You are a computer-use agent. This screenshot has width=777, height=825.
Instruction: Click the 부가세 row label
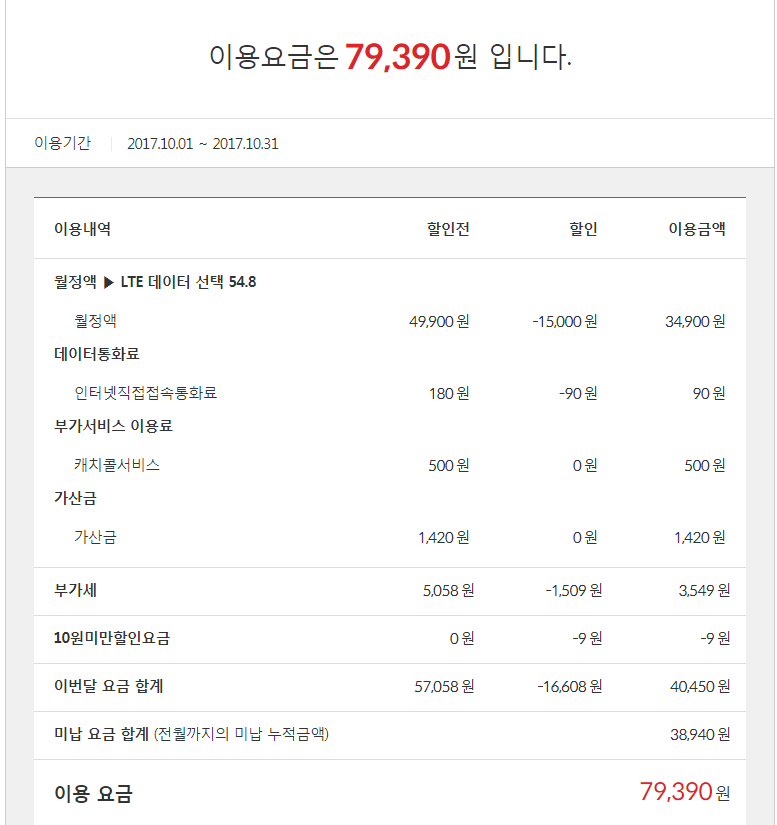click(x=75, y=590)
